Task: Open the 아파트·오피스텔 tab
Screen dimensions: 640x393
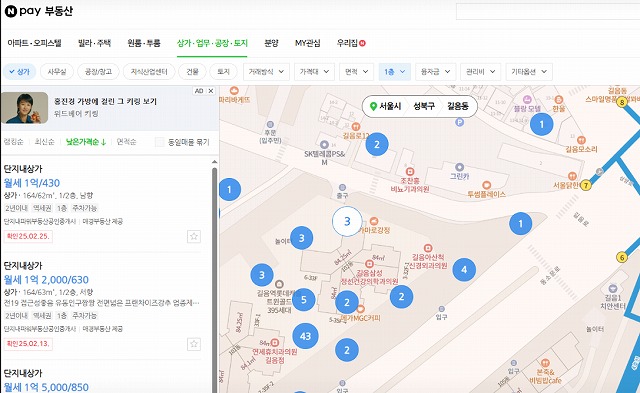Action: 35,43
